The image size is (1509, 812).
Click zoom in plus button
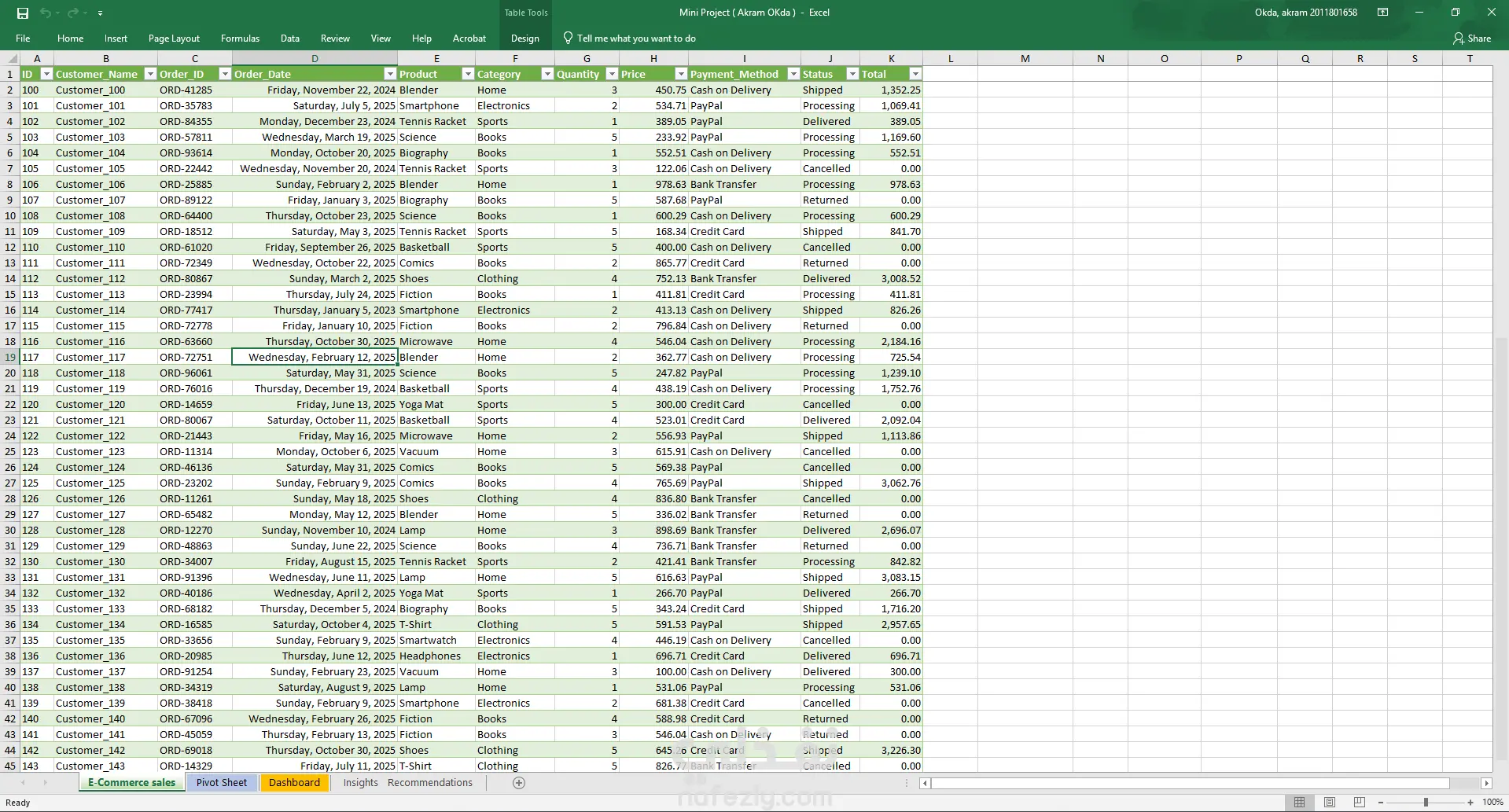click(1470, 802)
